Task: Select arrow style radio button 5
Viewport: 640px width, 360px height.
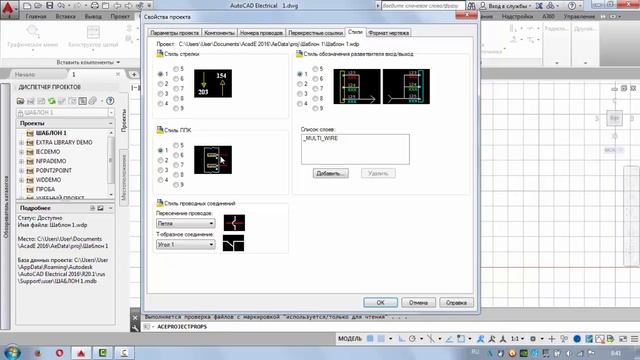Action: pyautogui.click(x=176, y=69)
